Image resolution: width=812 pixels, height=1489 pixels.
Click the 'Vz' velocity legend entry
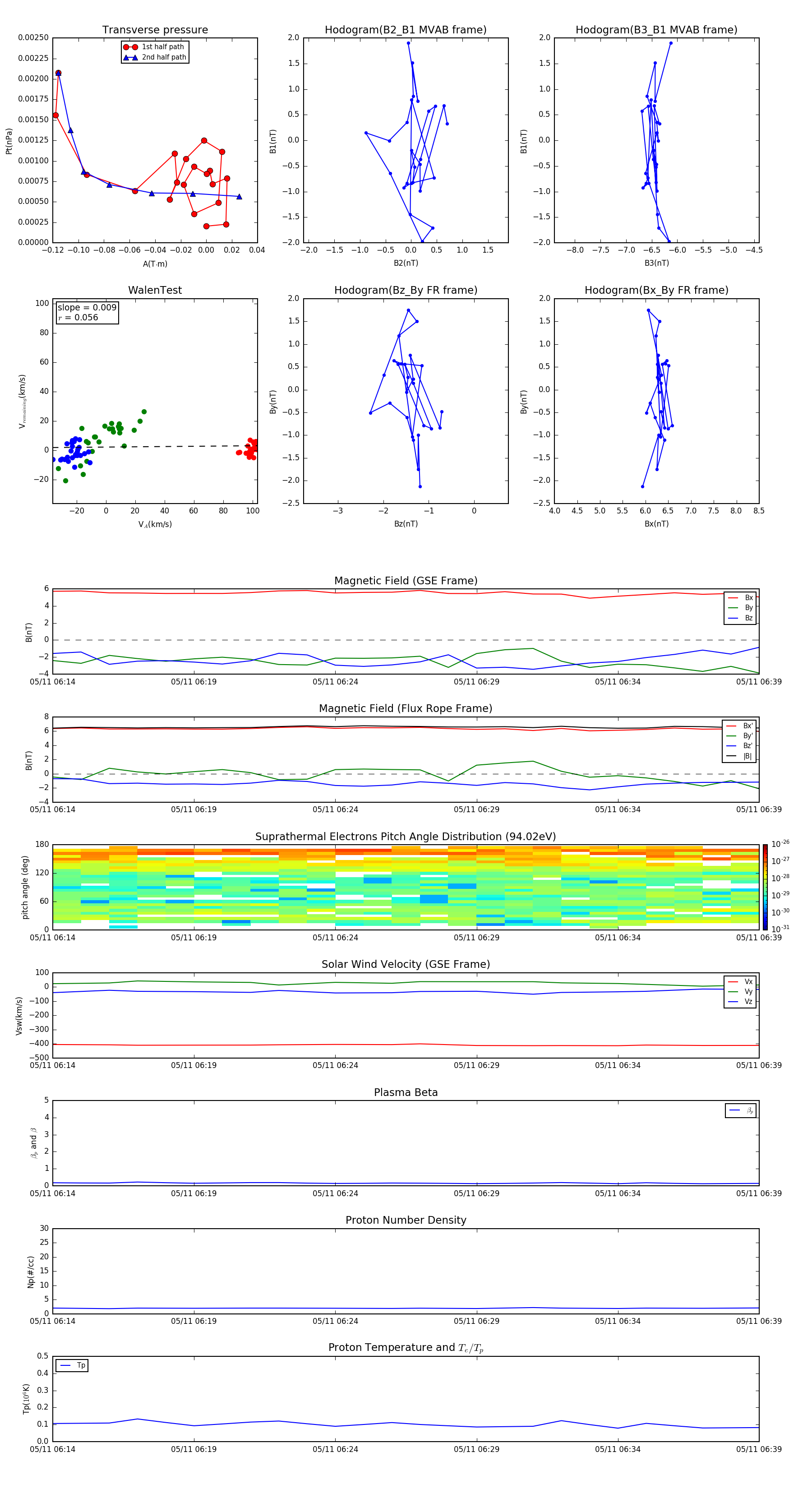740,1002
